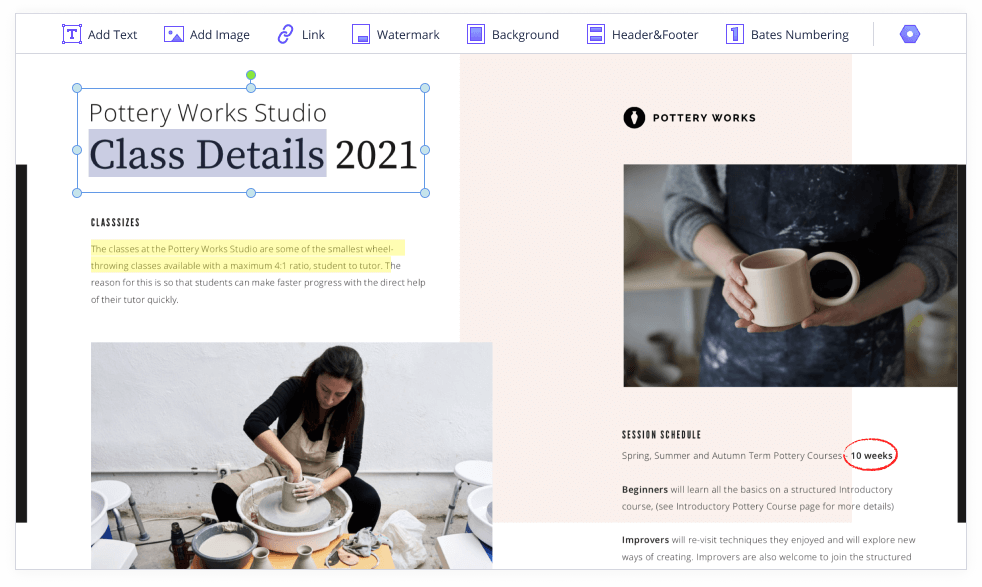
Task: Click the purple hexagon settings icon
Action: pos(909,34)
